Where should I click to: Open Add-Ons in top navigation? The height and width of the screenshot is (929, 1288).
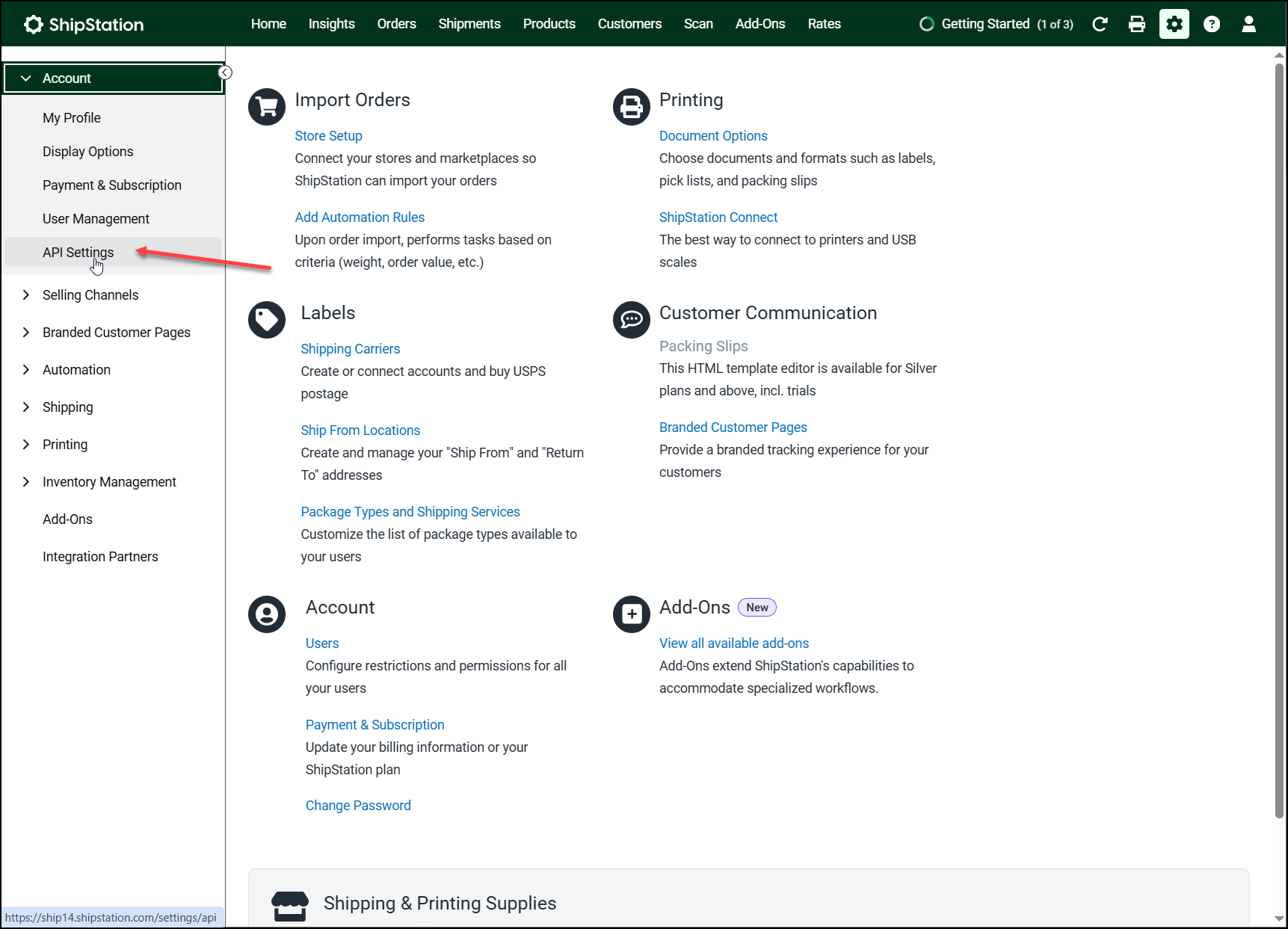point(760,24)
